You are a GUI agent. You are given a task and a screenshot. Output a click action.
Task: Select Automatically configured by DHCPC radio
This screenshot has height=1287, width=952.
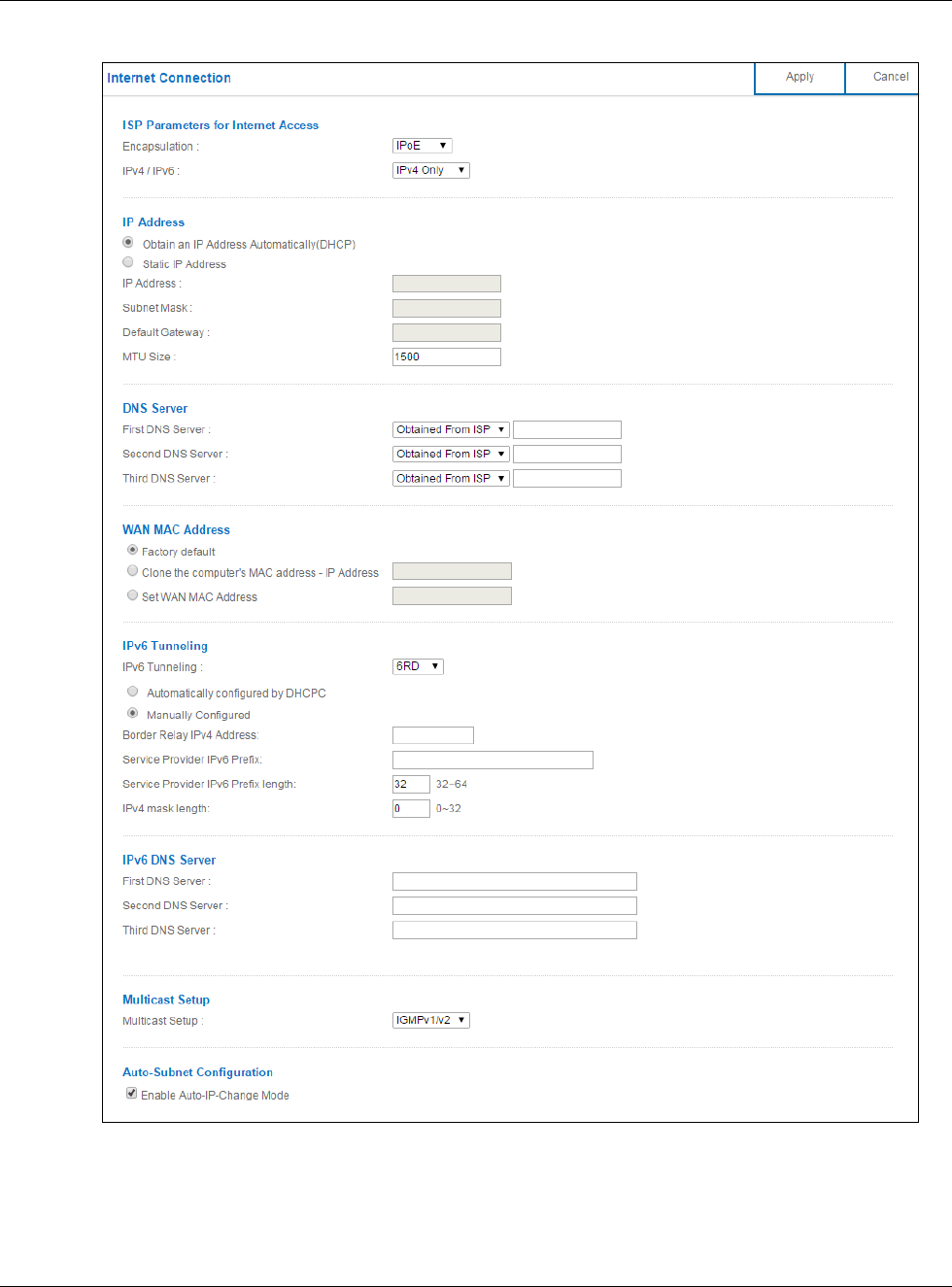133,692
